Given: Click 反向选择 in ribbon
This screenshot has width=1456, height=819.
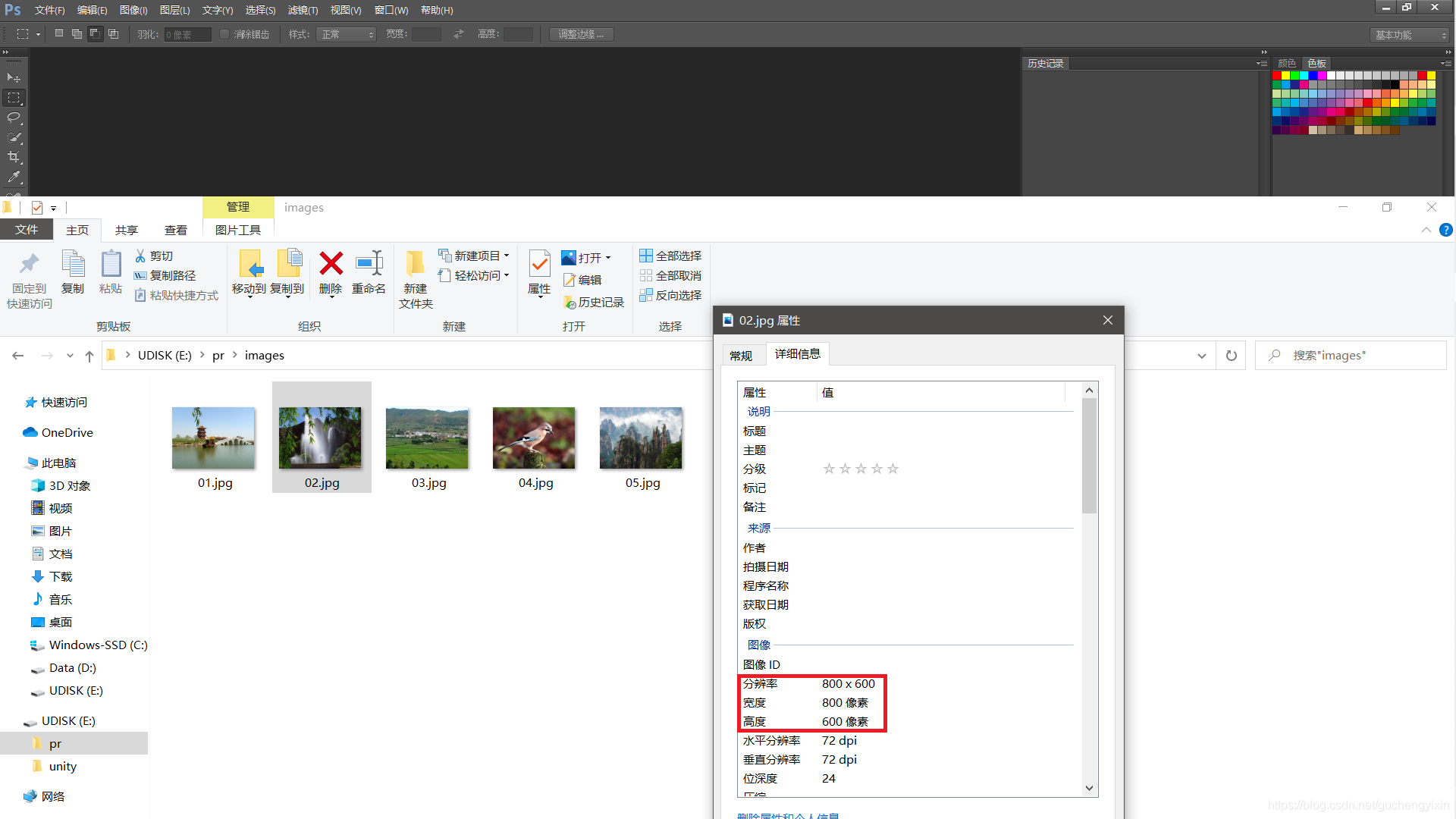Looking at the screenshot, I should tap(670, 296).
